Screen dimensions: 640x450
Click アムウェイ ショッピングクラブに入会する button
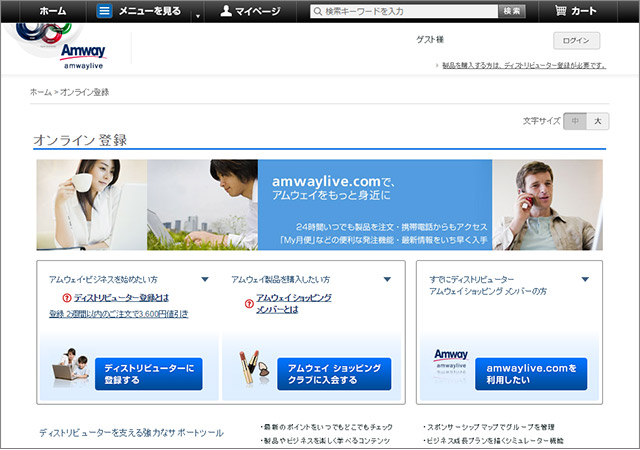tap(334, 374)
